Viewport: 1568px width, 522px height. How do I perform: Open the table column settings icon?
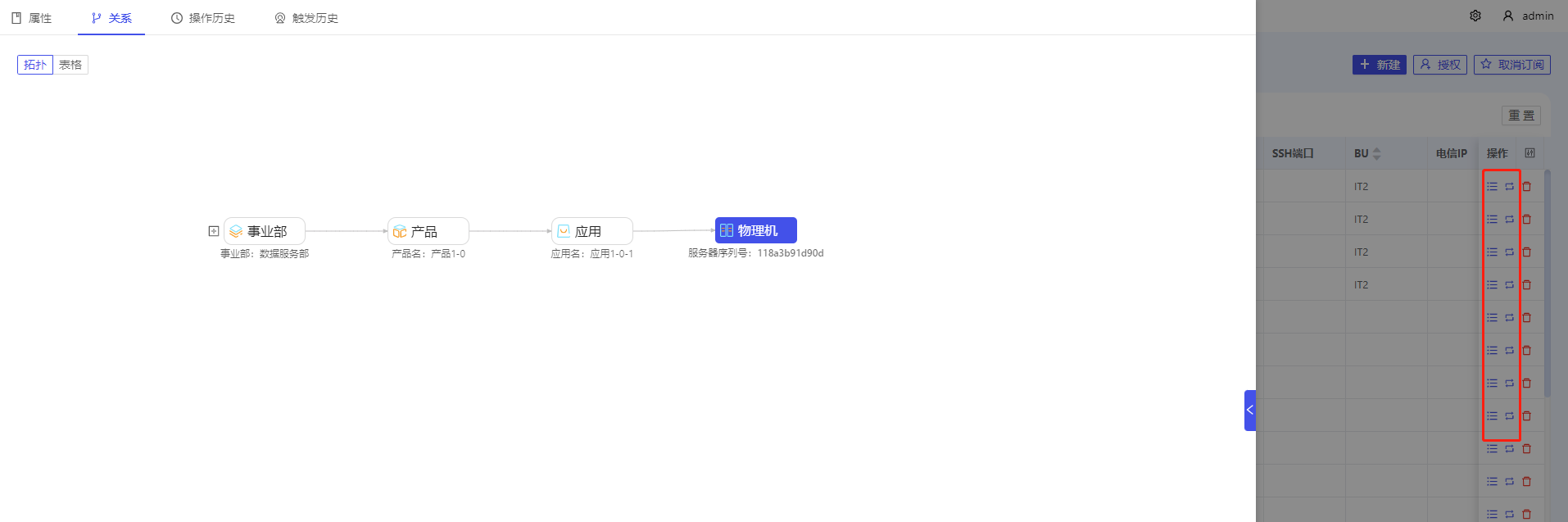coord(1529,153)
